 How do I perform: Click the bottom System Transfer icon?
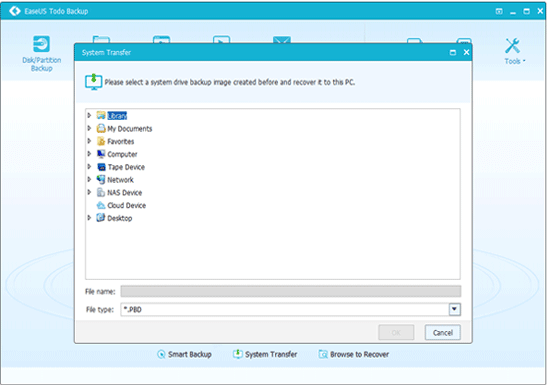click(238, 354)
